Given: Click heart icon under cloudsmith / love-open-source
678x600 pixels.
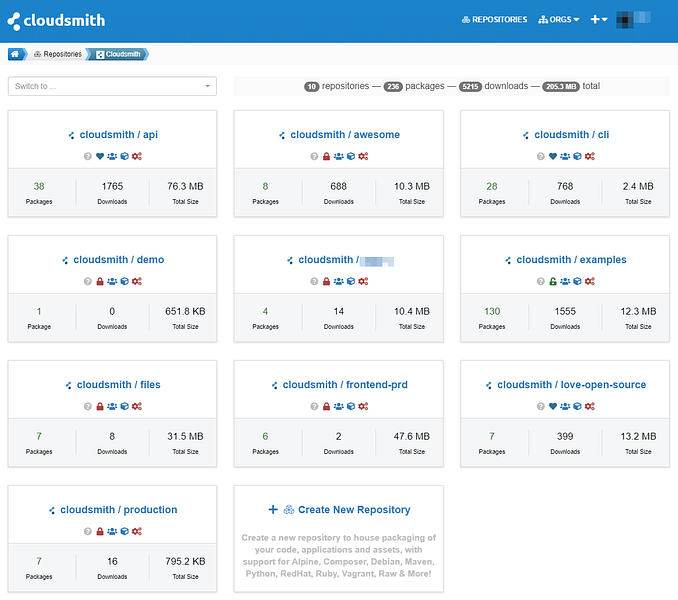Looking at the screenshot, I should [x=553, y=406].
